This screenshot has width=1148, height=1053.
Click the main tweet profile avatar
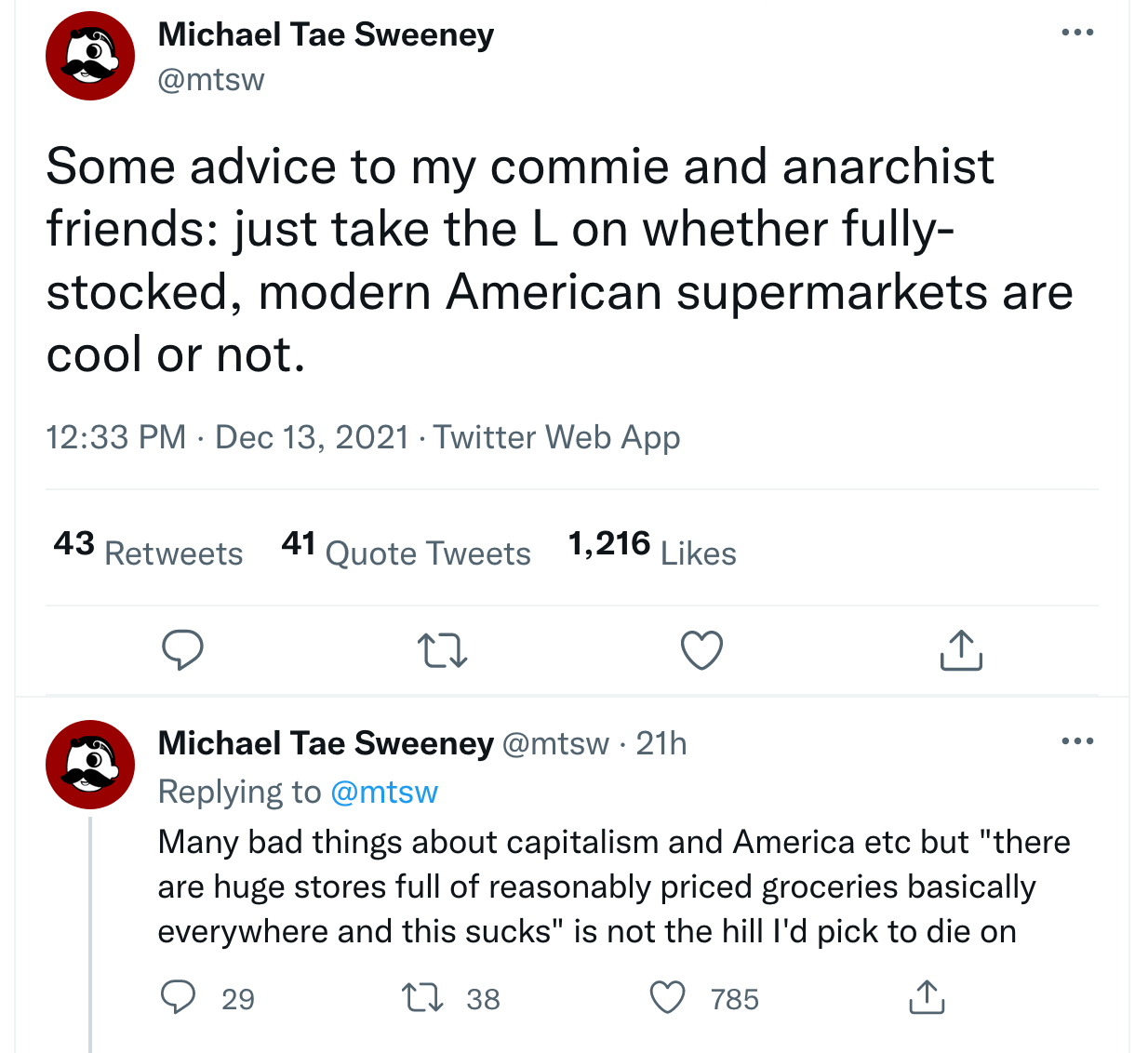(90, 56)
